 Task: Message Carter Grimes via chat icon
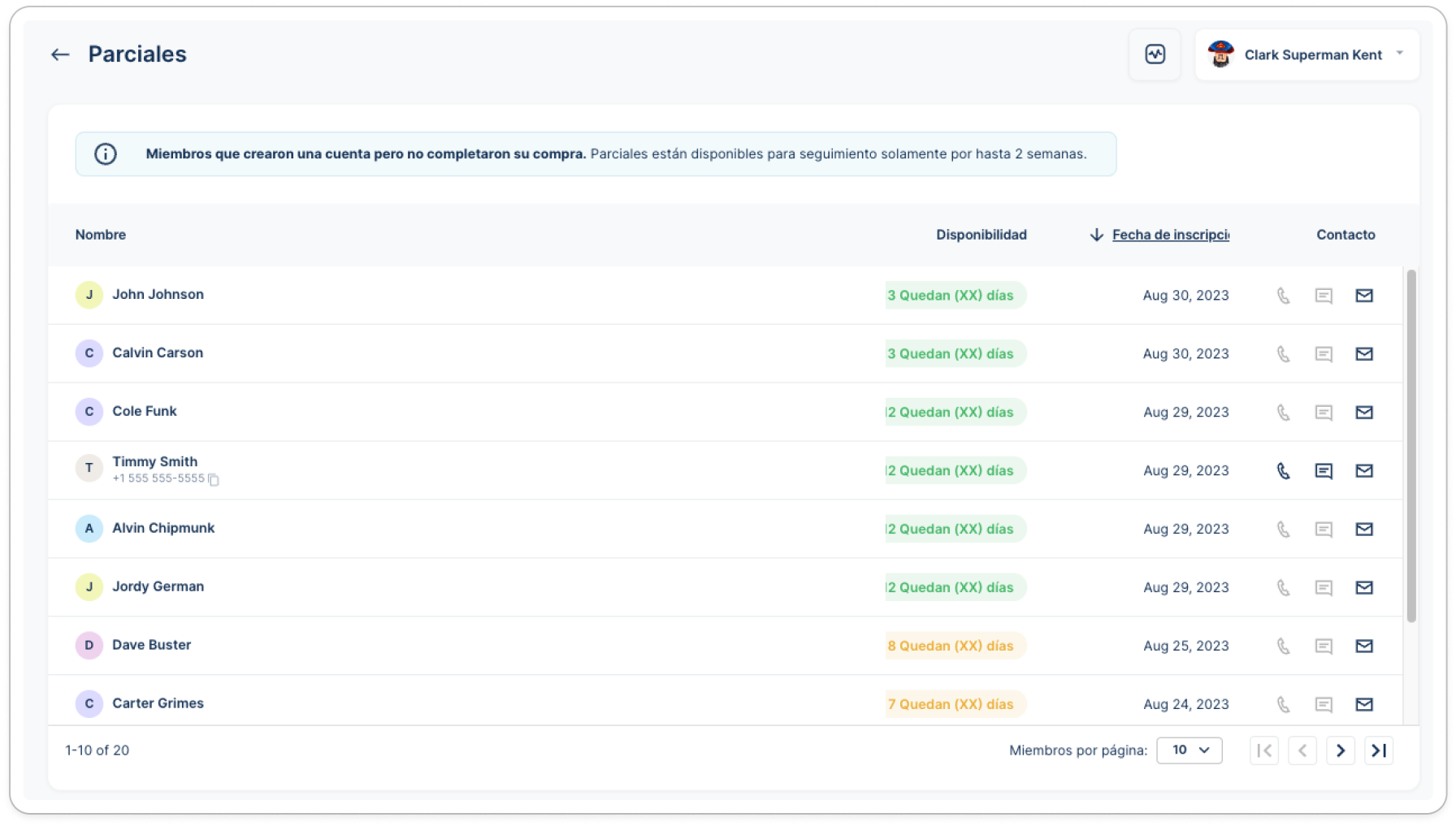1324,705
